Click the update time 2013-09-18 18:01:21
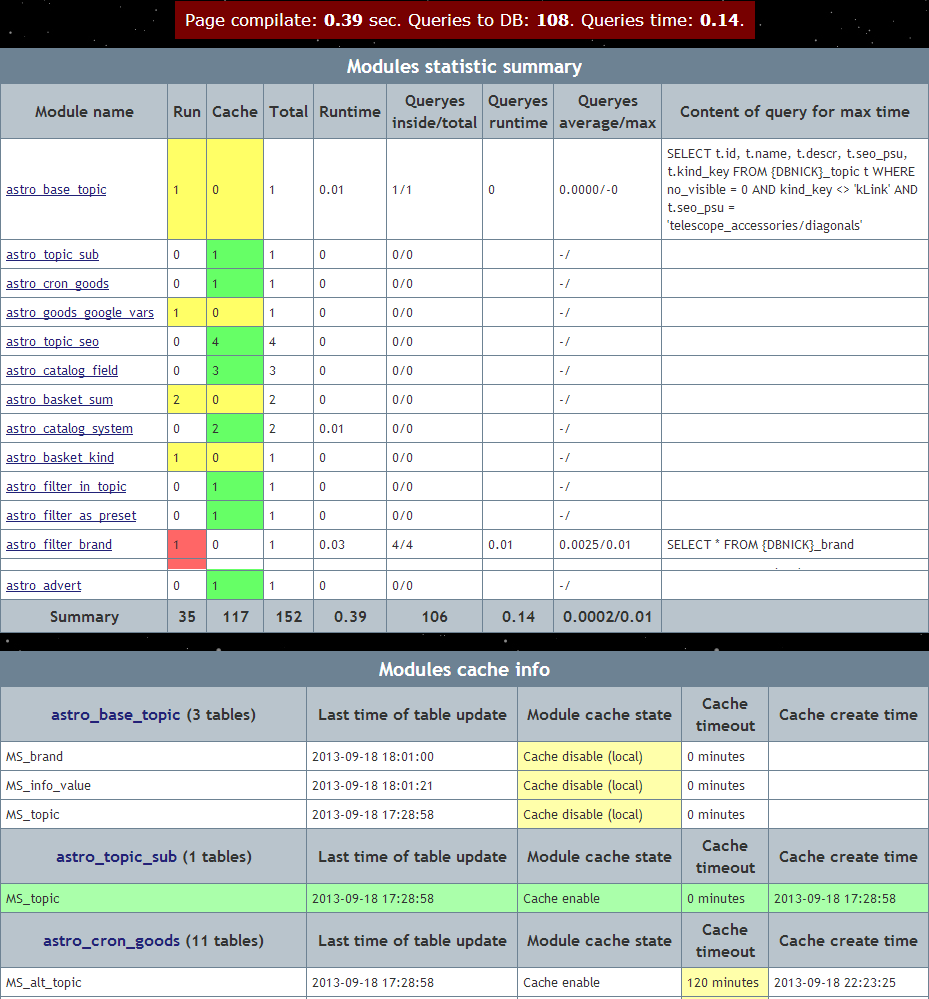 373,786
